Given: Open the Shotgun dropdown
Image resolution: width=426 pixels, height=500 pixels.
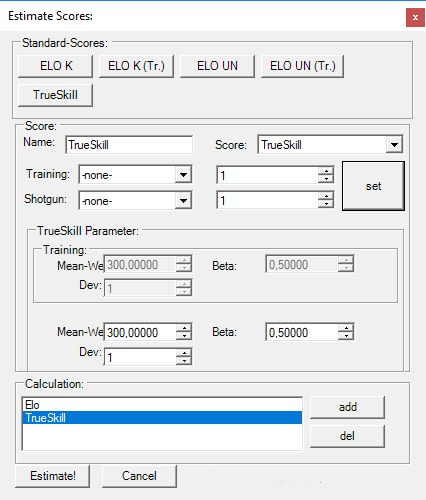Looking at the screenshot, I should point(183,200).
